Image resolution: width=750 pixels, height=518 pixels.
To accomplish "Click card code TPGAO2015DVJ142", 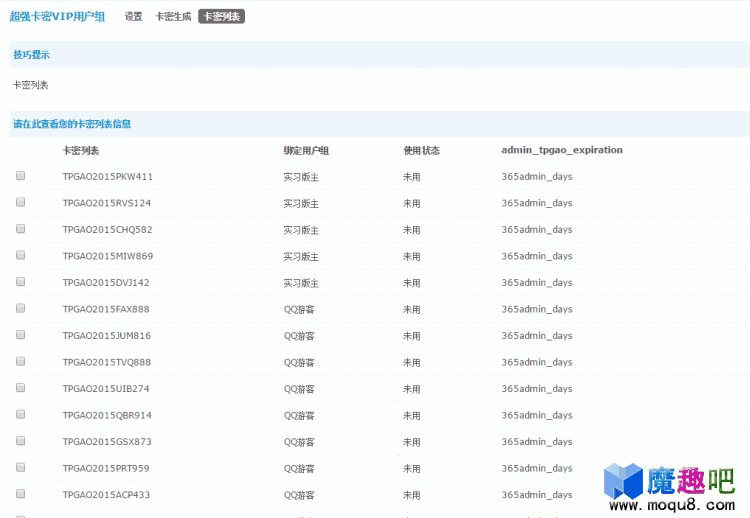I will (x=106, y=283).
